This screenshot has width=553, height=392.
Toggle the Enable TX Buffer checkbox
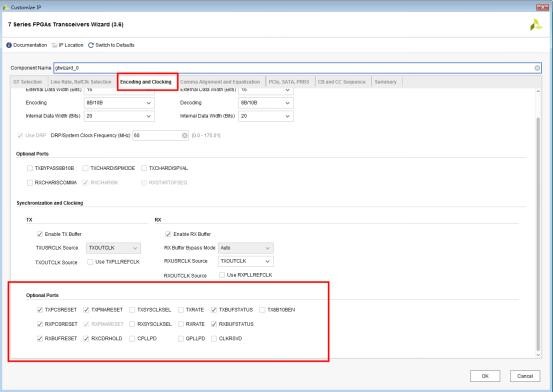(40, 234)
